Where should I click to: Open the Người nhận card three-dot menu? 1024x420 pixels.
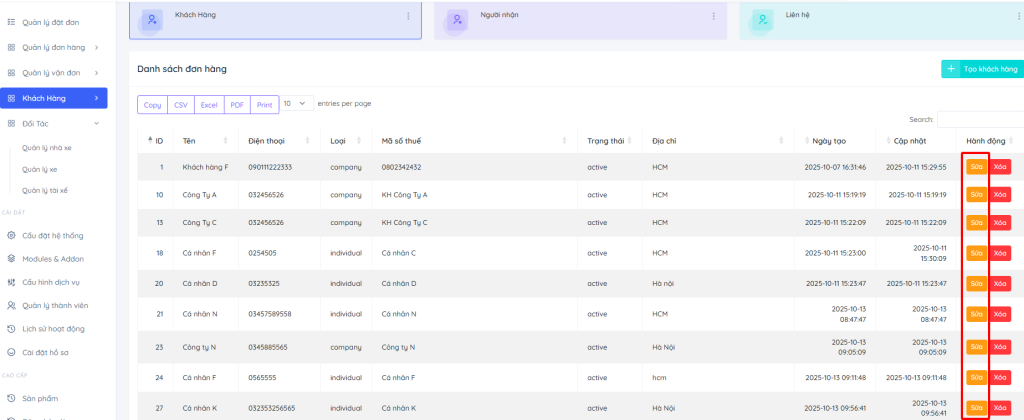click(712, 16)
